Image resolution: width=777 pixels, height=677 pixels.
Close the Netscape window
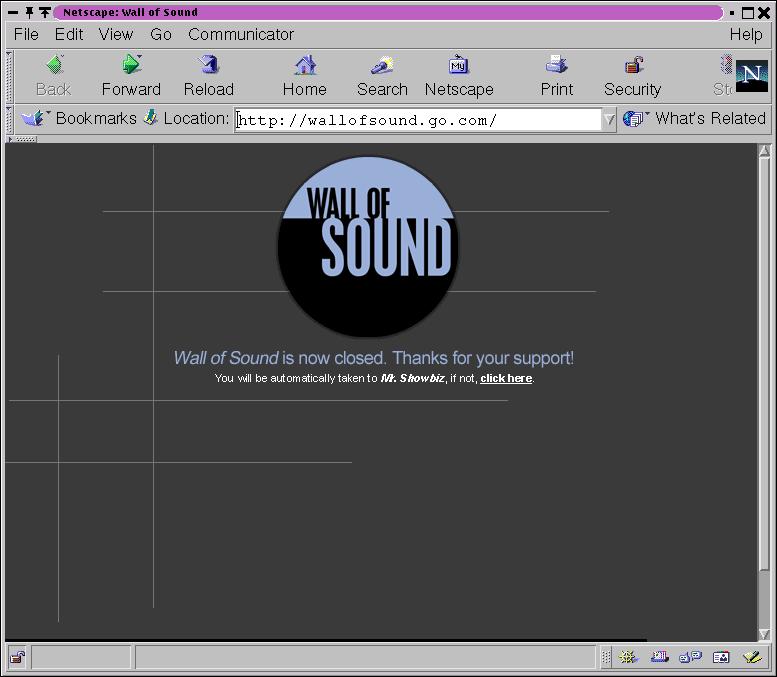pos(764,13)
